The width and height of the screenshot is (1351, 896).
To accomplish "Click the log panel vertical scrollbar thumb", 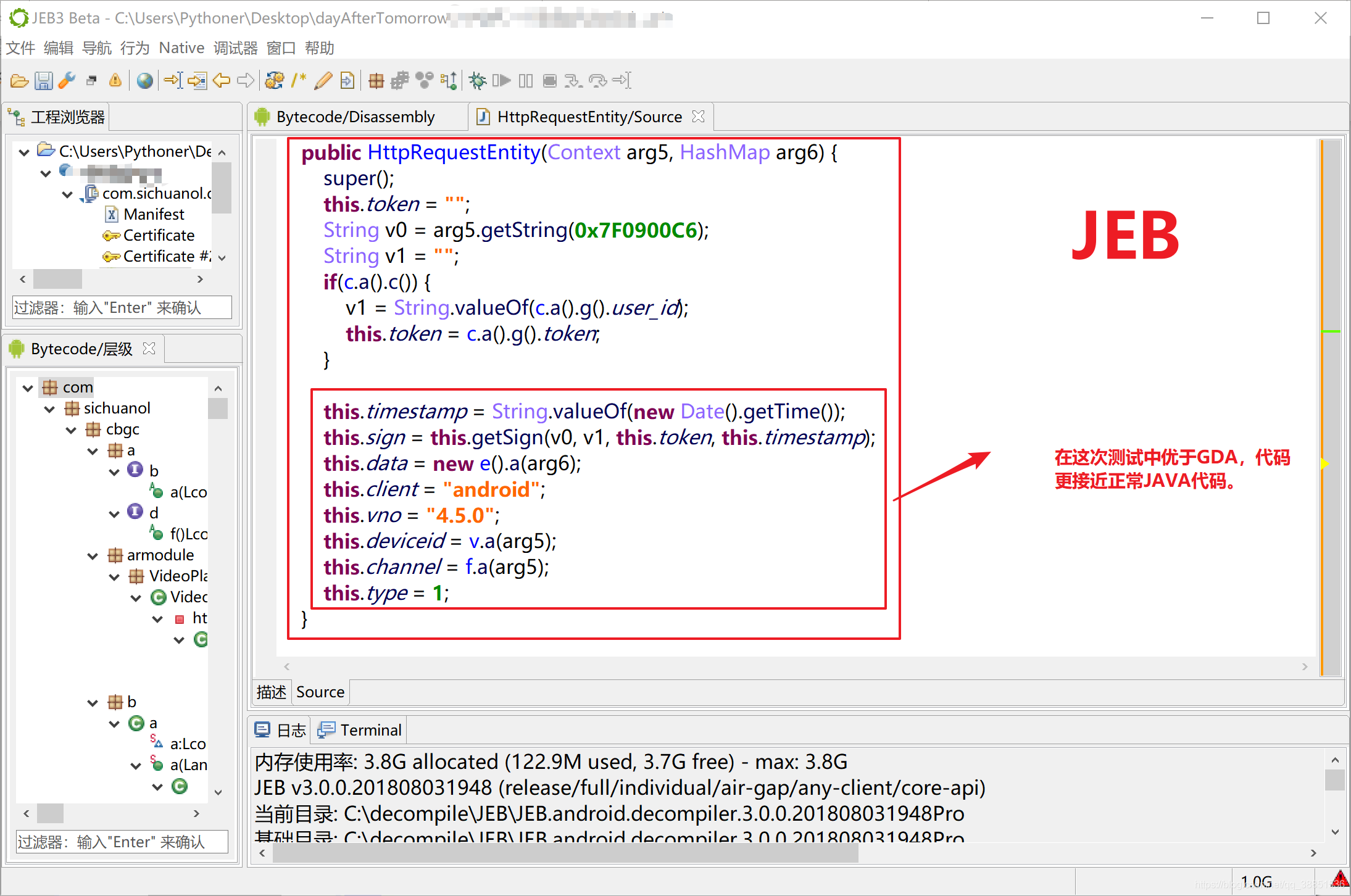I will 1335,780.
